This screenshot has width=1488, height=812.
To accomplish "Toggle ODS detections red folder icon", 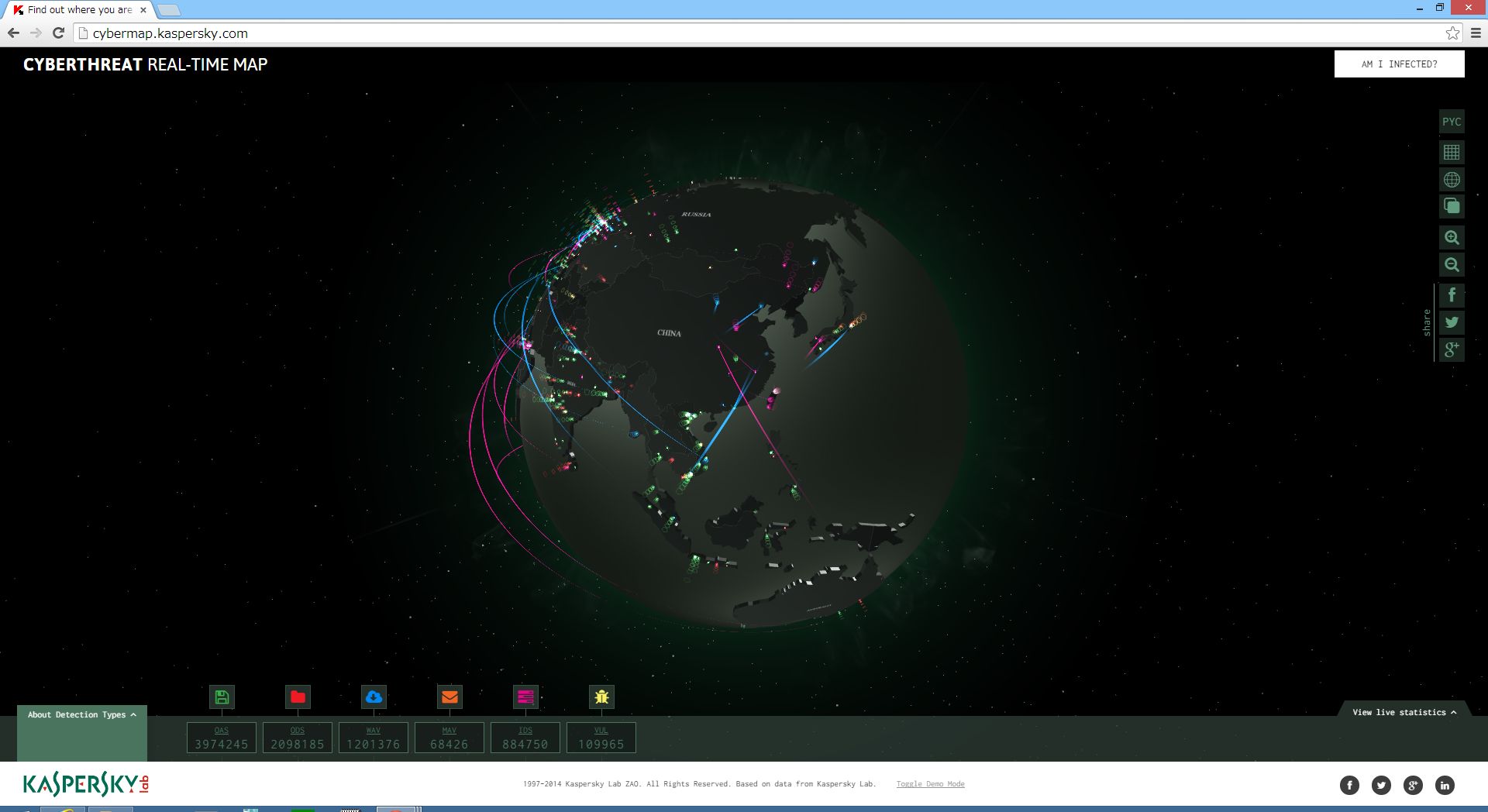I will coord(298,697).
